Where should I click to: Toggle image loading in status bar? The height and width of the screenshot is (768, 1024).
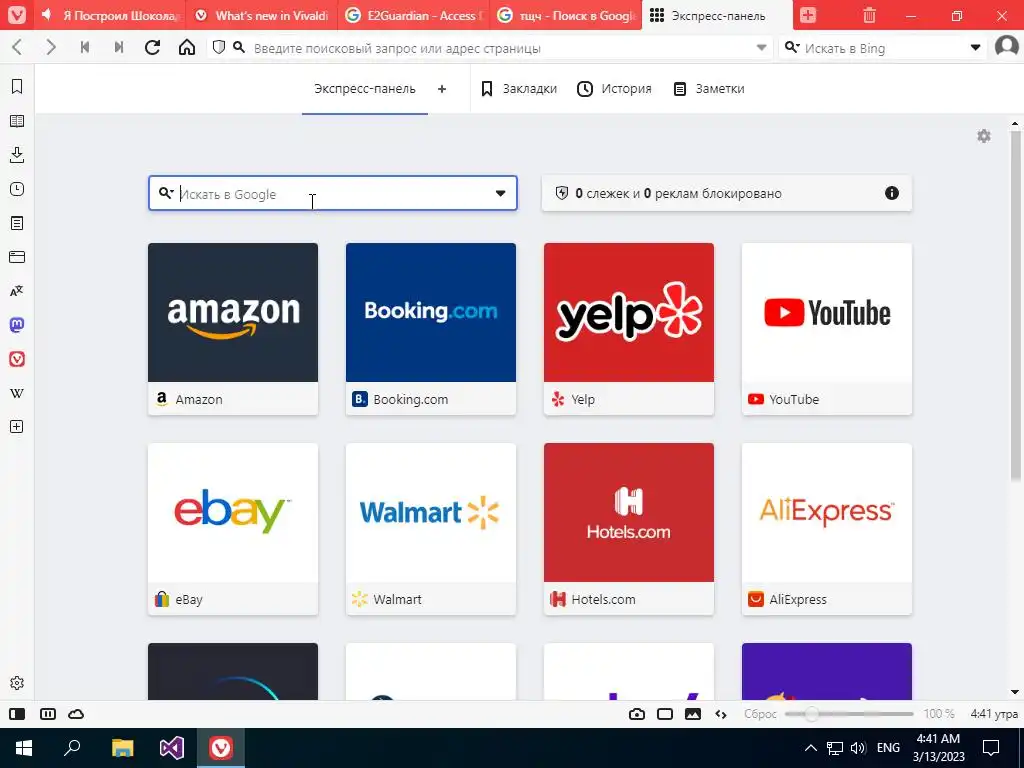[x=693, y=714]
